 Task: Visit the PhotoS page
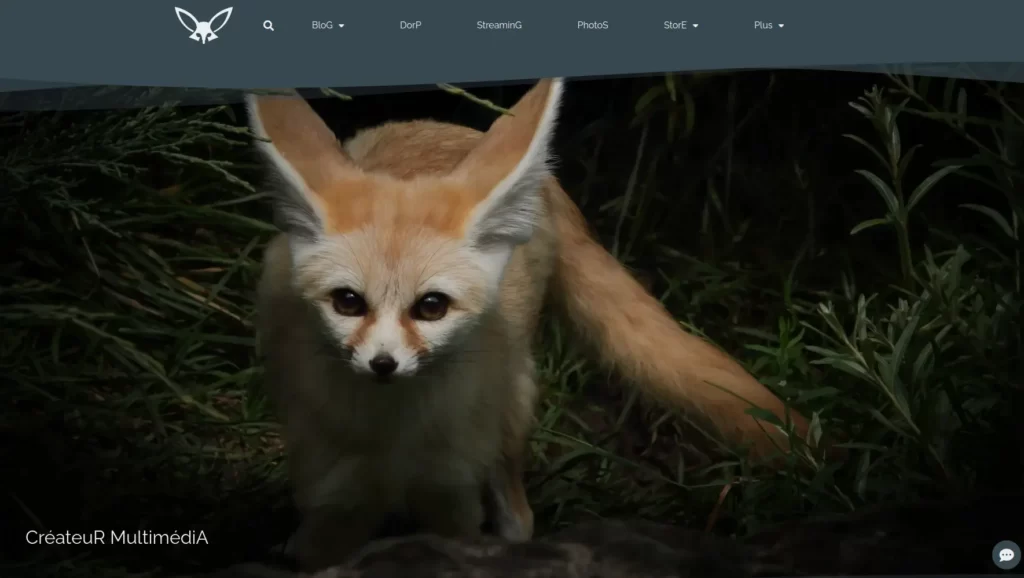tap(592, 25)
